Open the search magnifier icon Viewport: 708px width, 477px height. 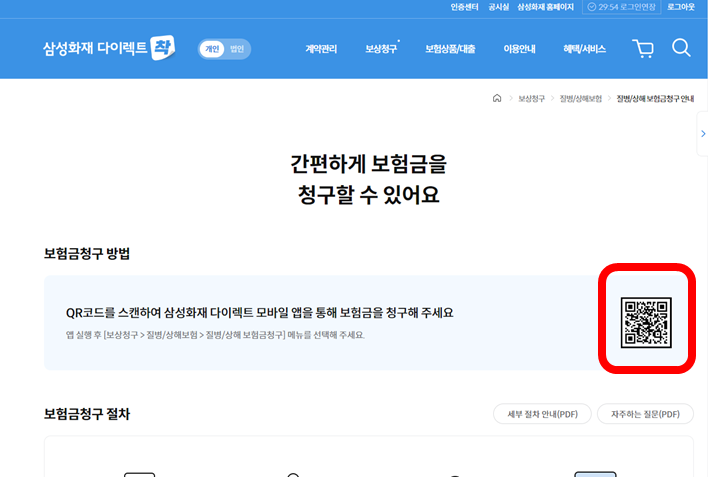click(681, 47)
